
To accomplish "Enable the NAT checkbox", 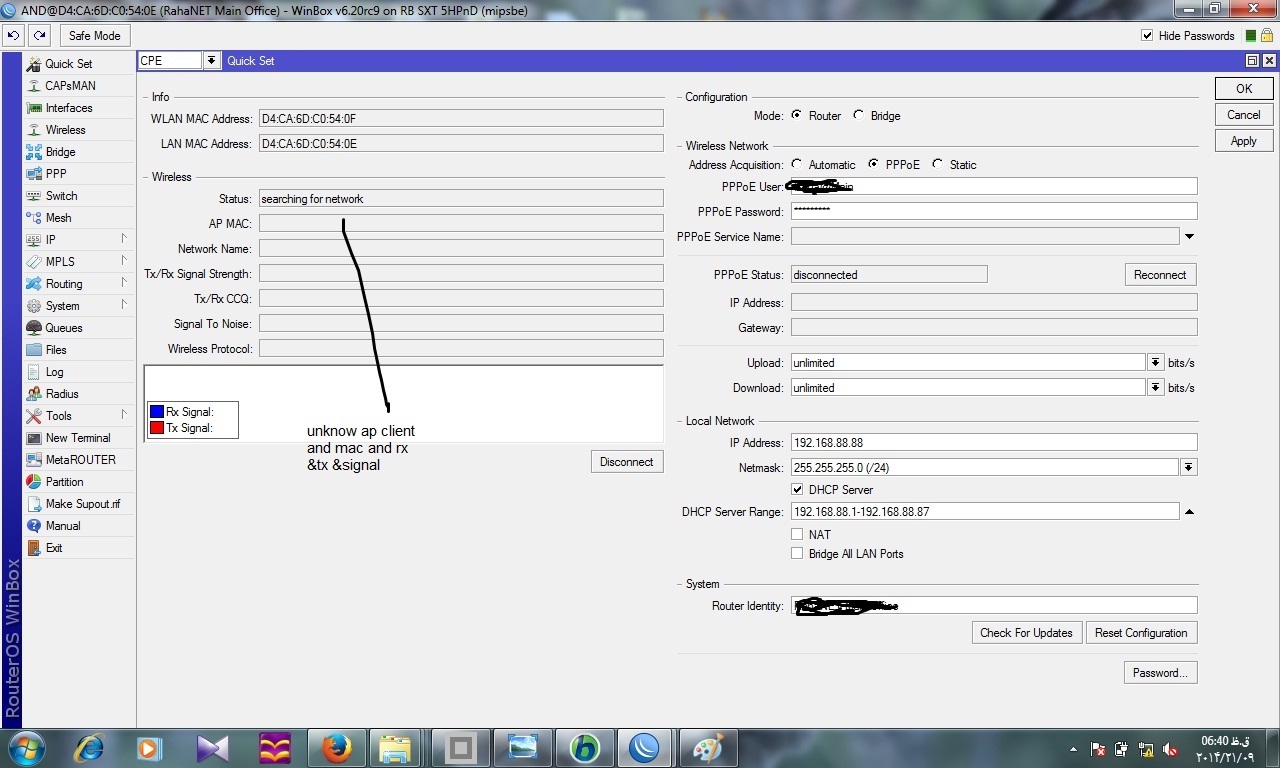I will click(797, 535).
